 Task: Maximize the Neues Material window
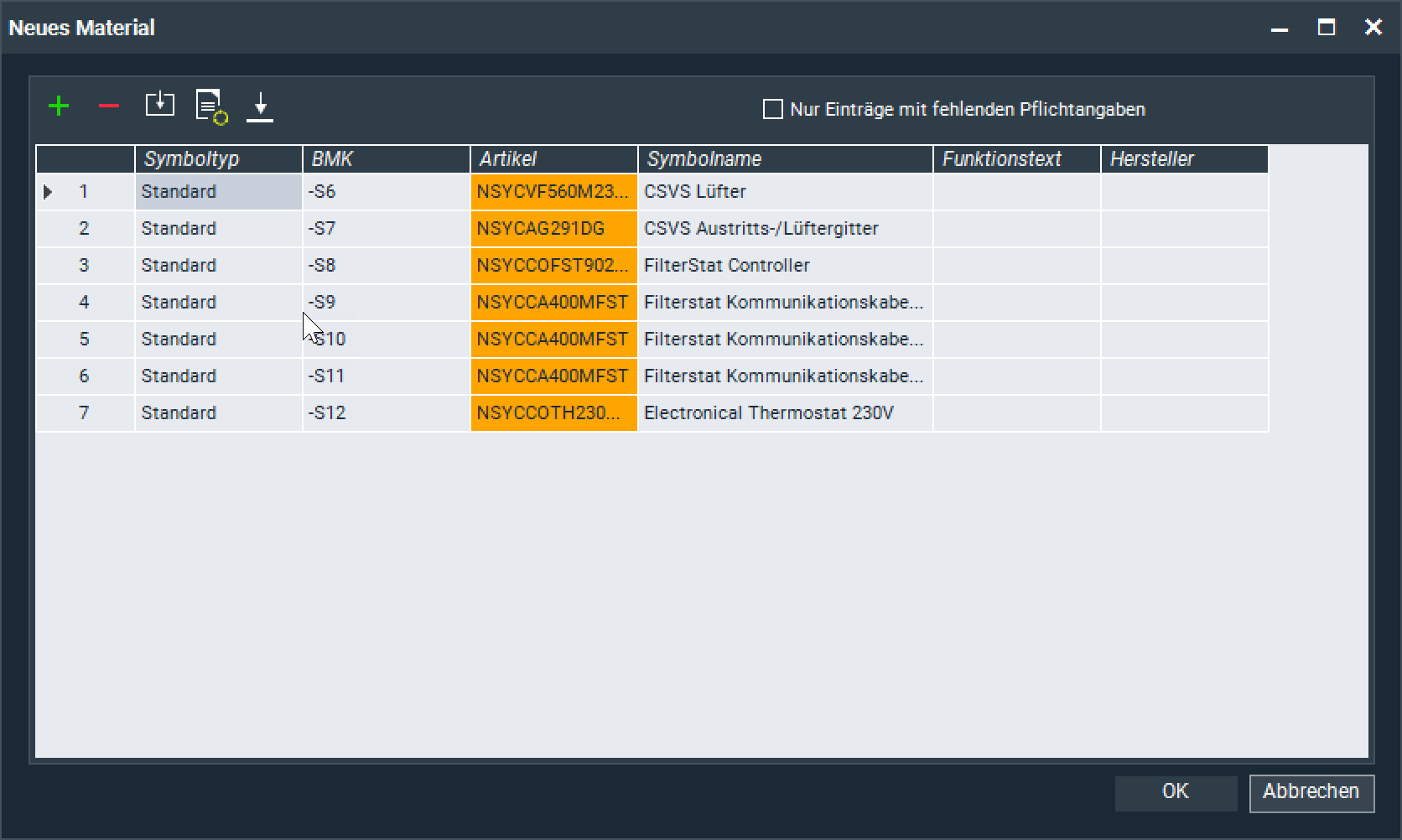[1327, 28]
